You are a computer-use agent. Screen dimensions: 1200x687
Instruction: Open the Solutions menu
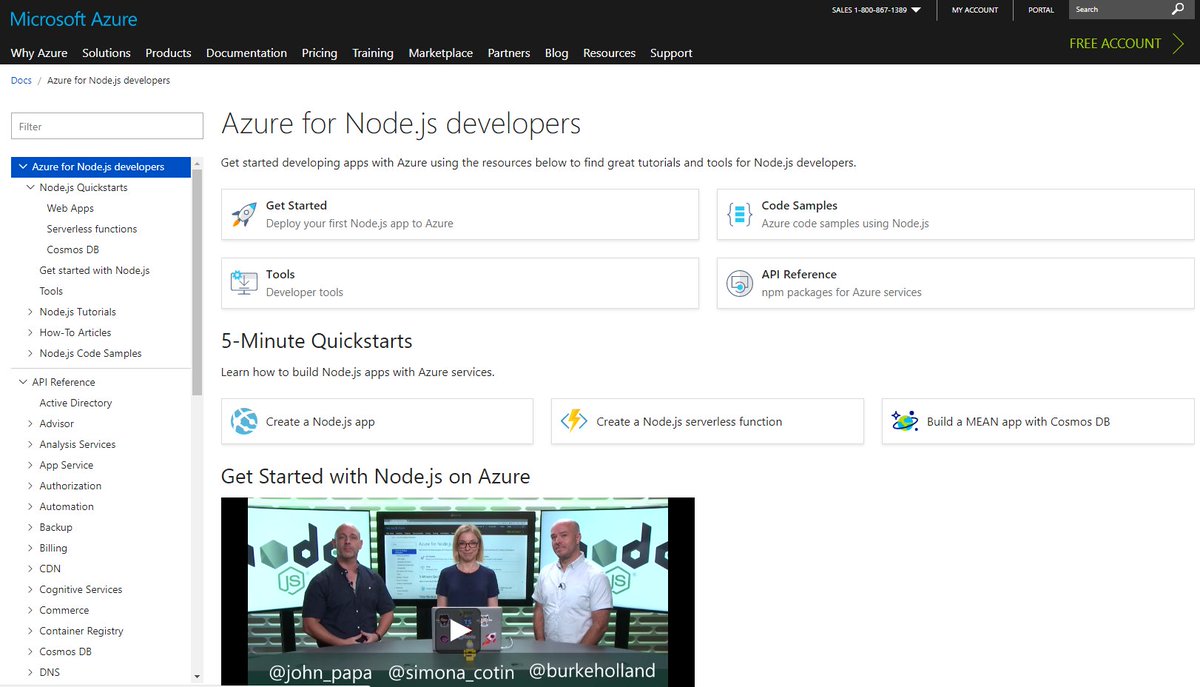(106, 53)
